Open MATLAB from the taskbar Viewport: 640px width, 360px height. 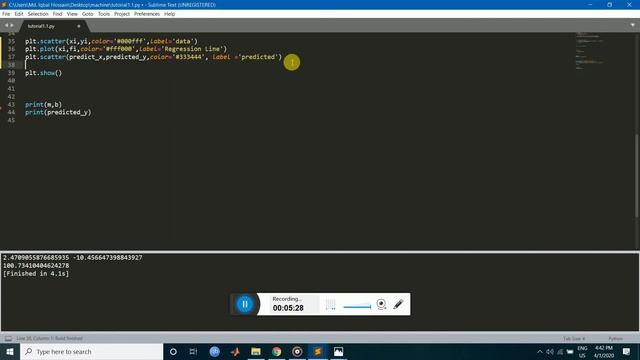236,351
